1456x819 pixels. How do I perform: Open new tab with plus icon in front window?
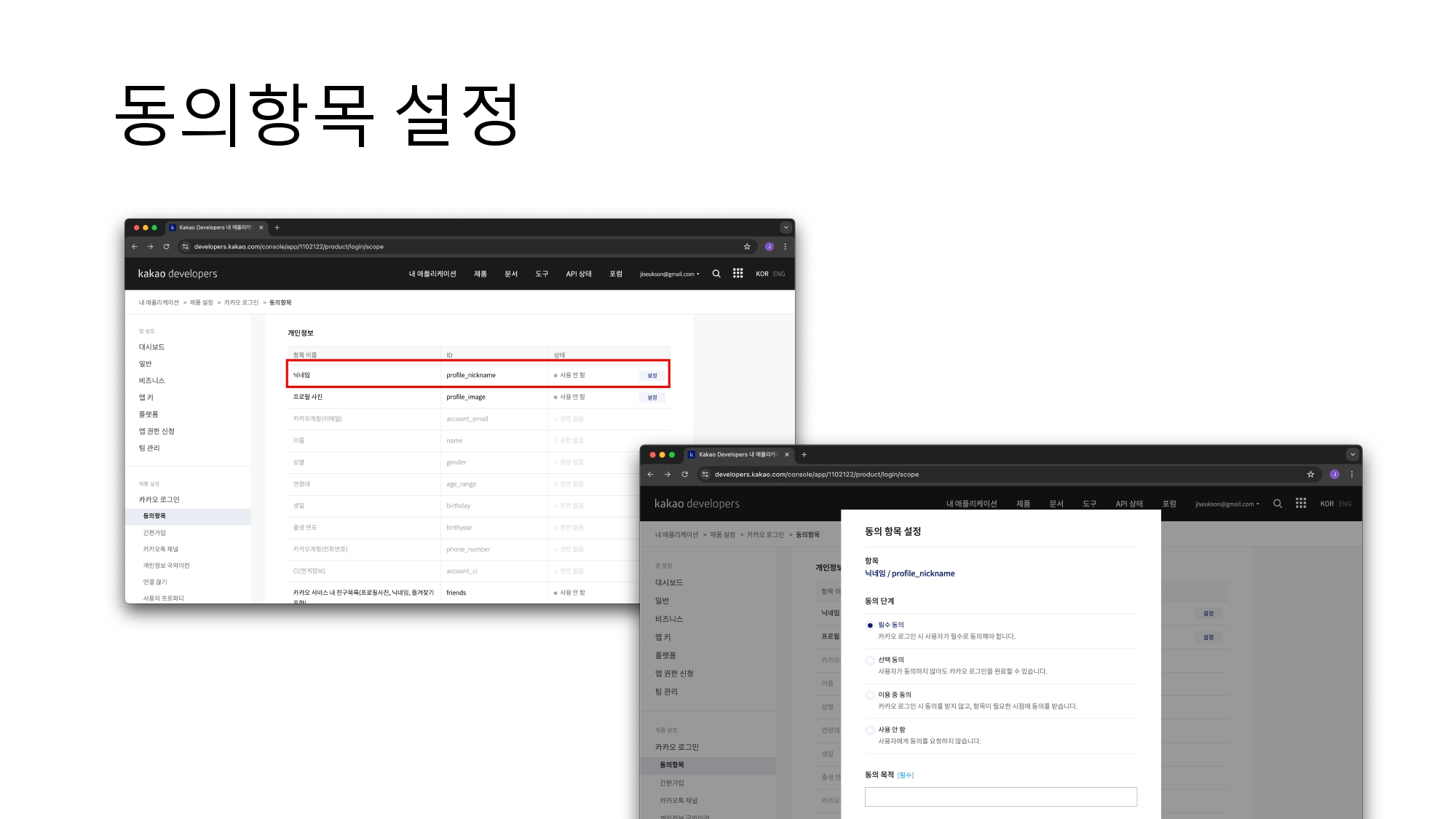point(804,454)
